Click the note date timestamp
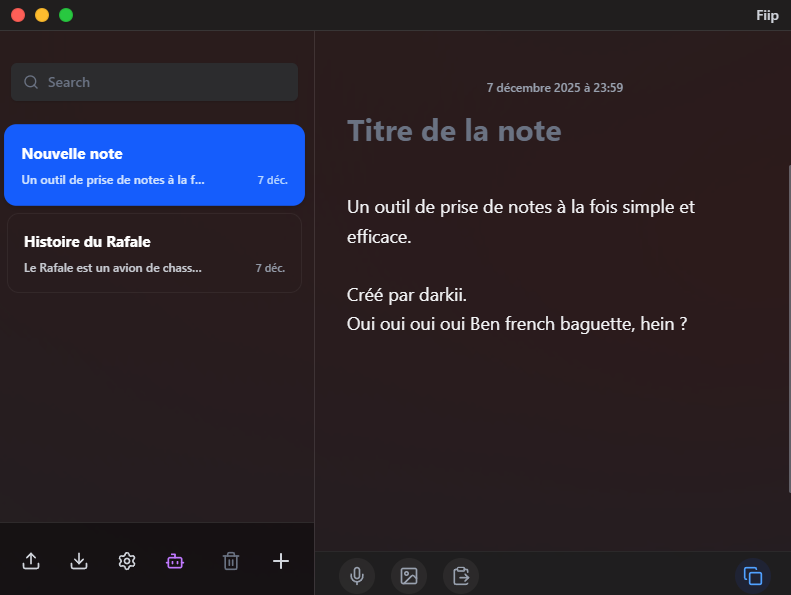791x595 pixels. 555,88
